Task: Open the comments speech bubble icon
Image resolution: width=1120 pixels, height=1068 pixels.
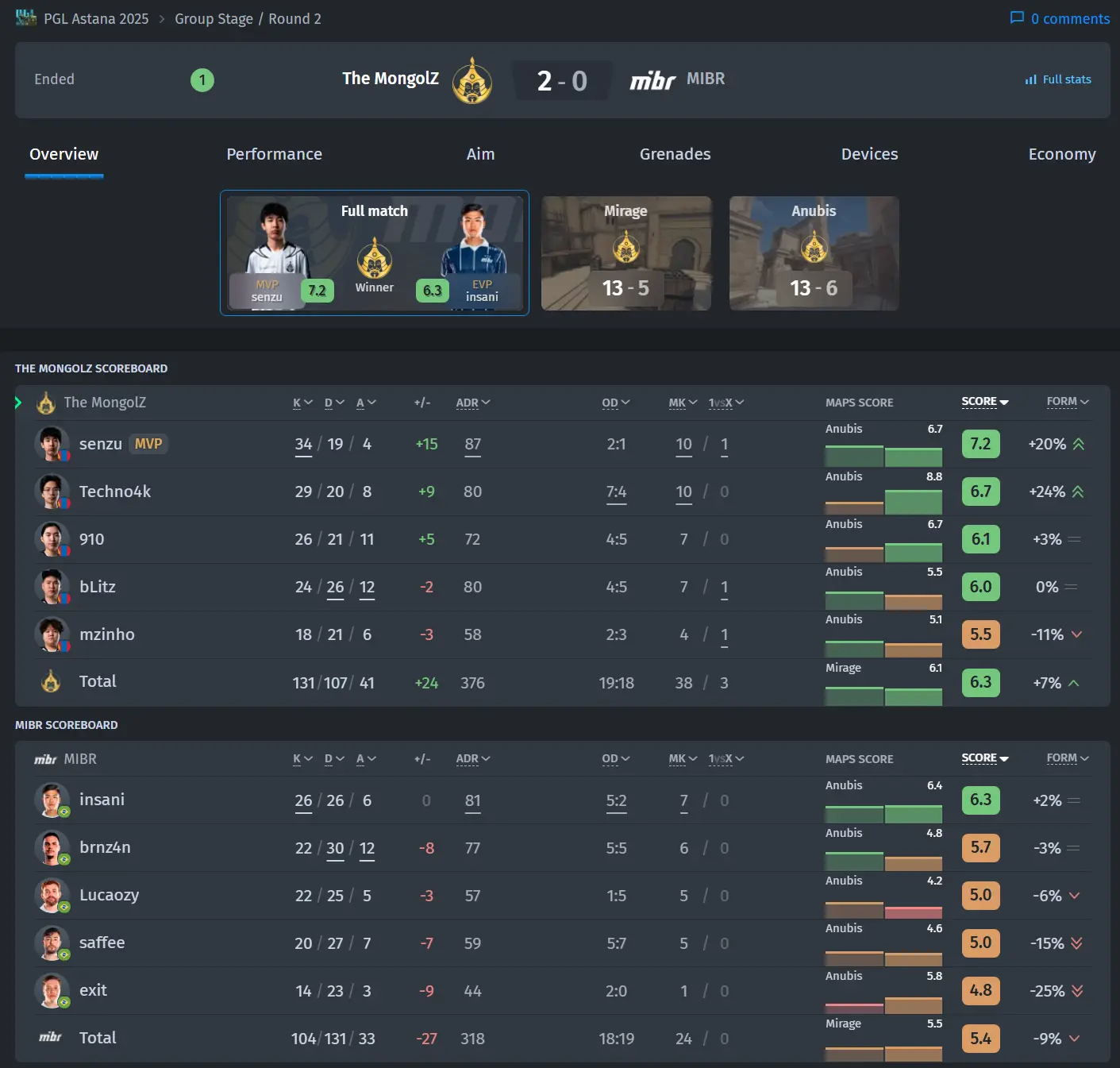Action: tap(1017, 18)
